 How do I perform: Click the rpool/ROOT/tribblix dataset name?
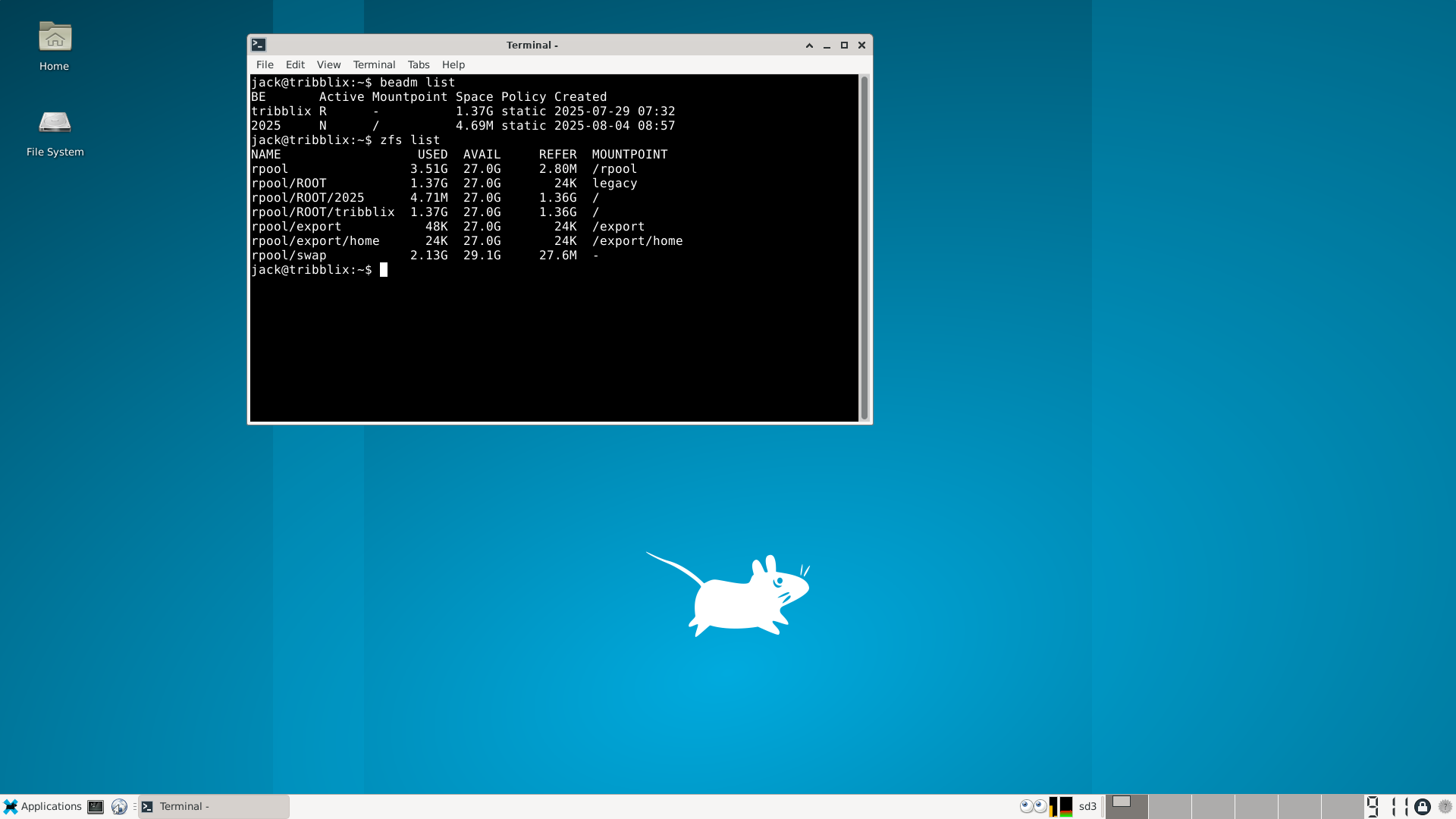coord(323,212)
